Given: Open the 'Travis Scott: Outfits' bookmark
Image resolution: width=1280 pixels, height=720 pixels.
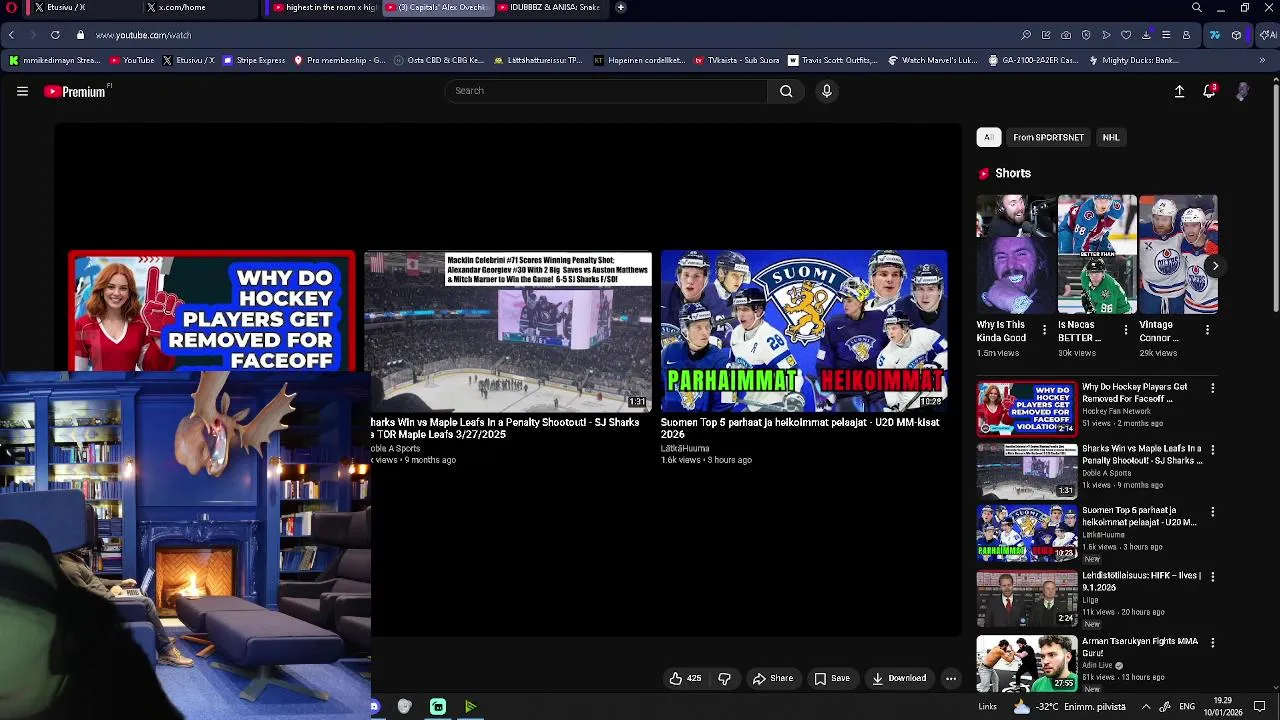Looking at the screenshot, I should (x=833, y=60).
